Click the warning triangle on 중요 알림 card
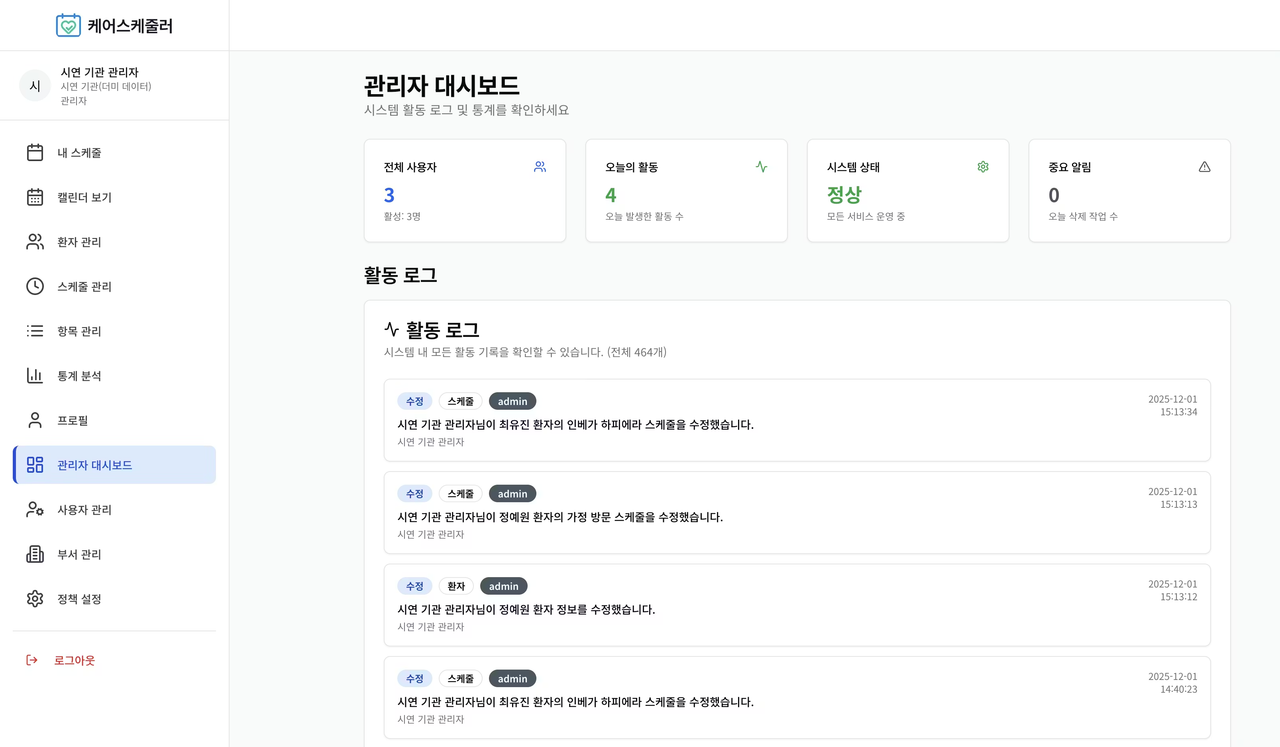 click(1204, 166)
